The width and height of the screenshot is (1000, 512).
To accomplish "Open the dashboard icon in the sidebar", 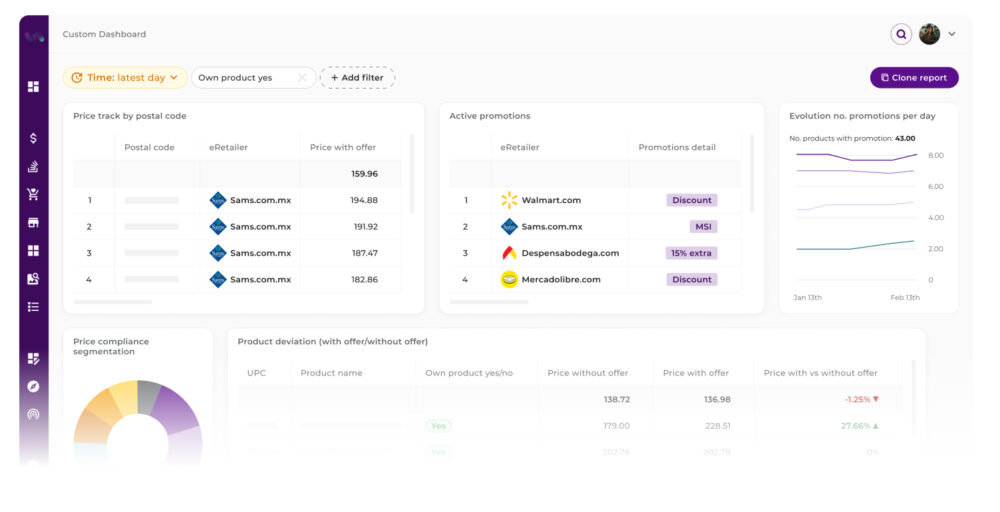I will point(33,87).
